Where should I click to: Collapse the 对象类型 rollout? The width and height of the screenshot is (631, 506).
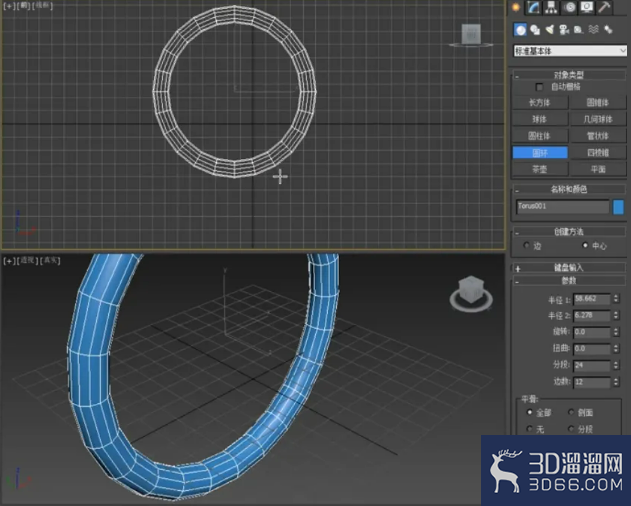569,75
